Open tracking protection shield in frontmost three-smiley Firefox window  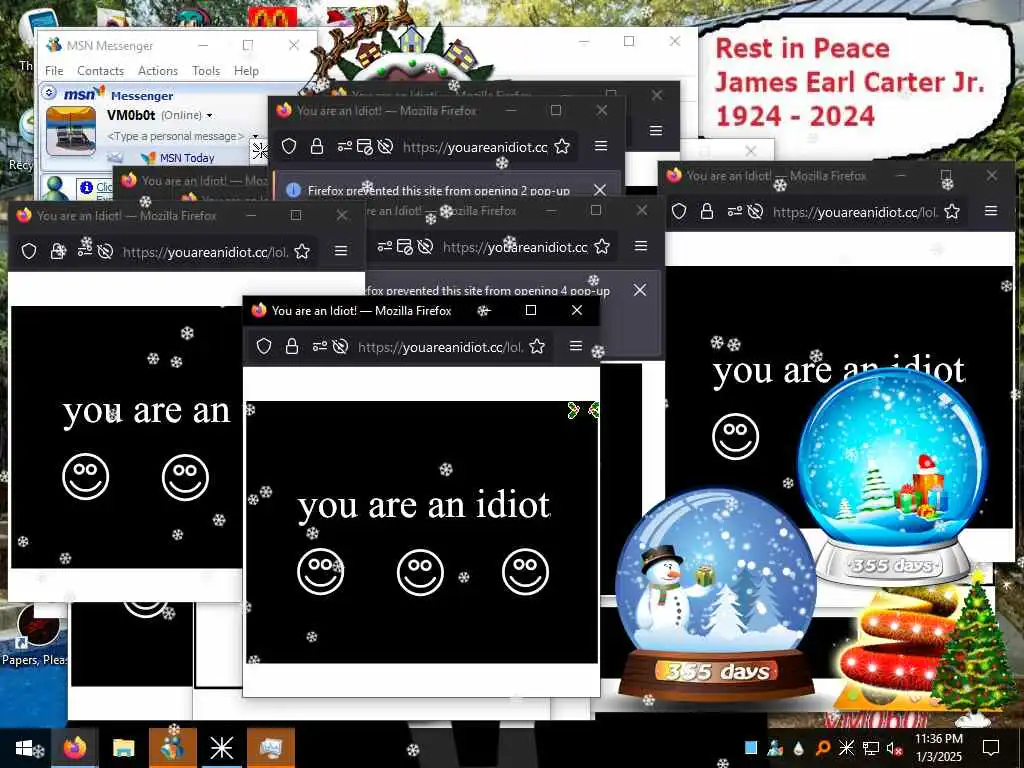click(x=264, y=346)
